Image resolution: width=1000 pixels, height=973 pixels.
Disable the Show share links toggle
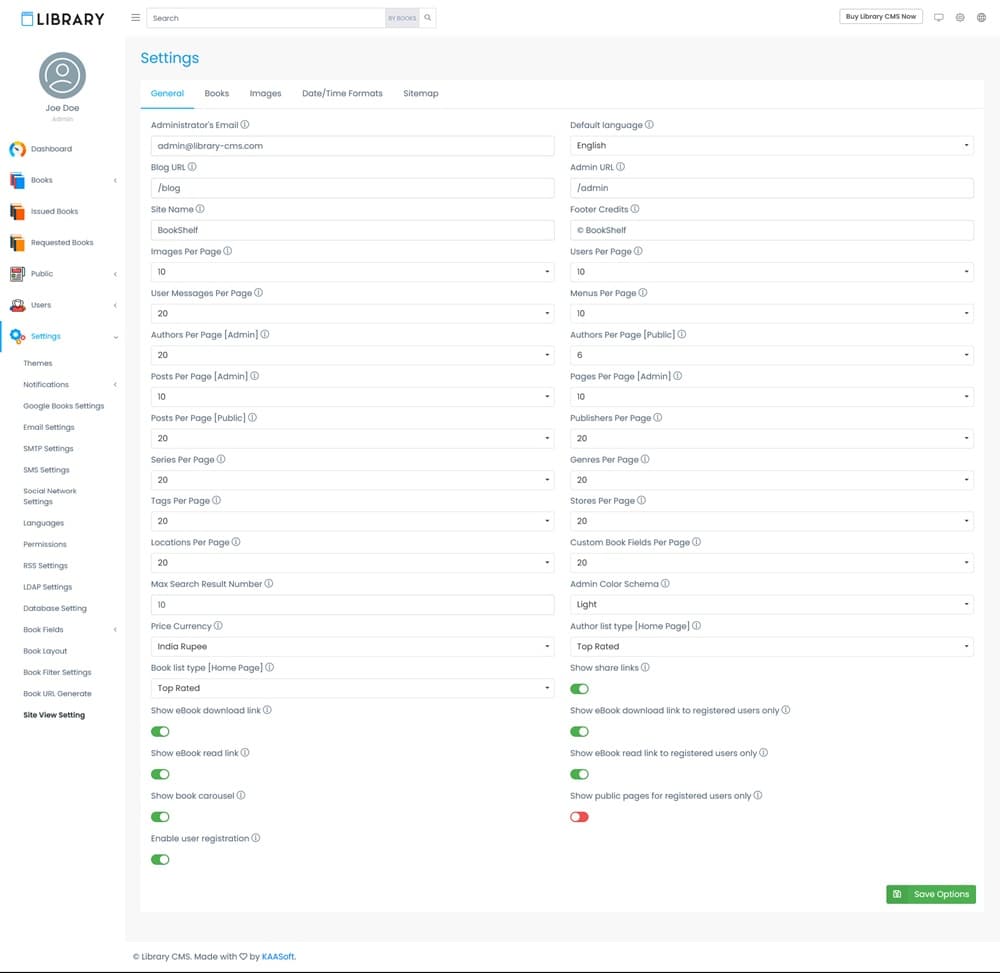pyautogui.click(x=579, y=689)
